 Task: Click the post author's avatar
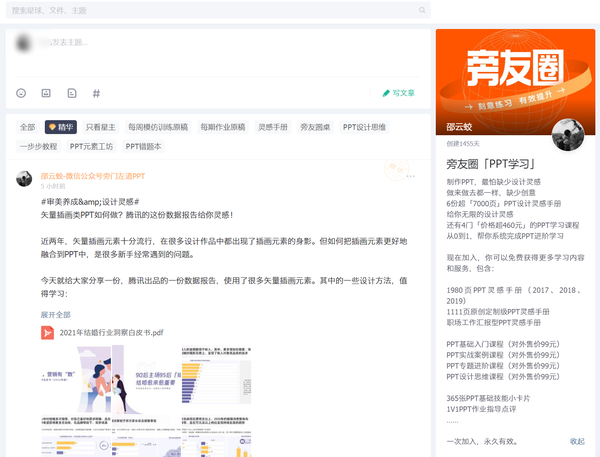24,179
